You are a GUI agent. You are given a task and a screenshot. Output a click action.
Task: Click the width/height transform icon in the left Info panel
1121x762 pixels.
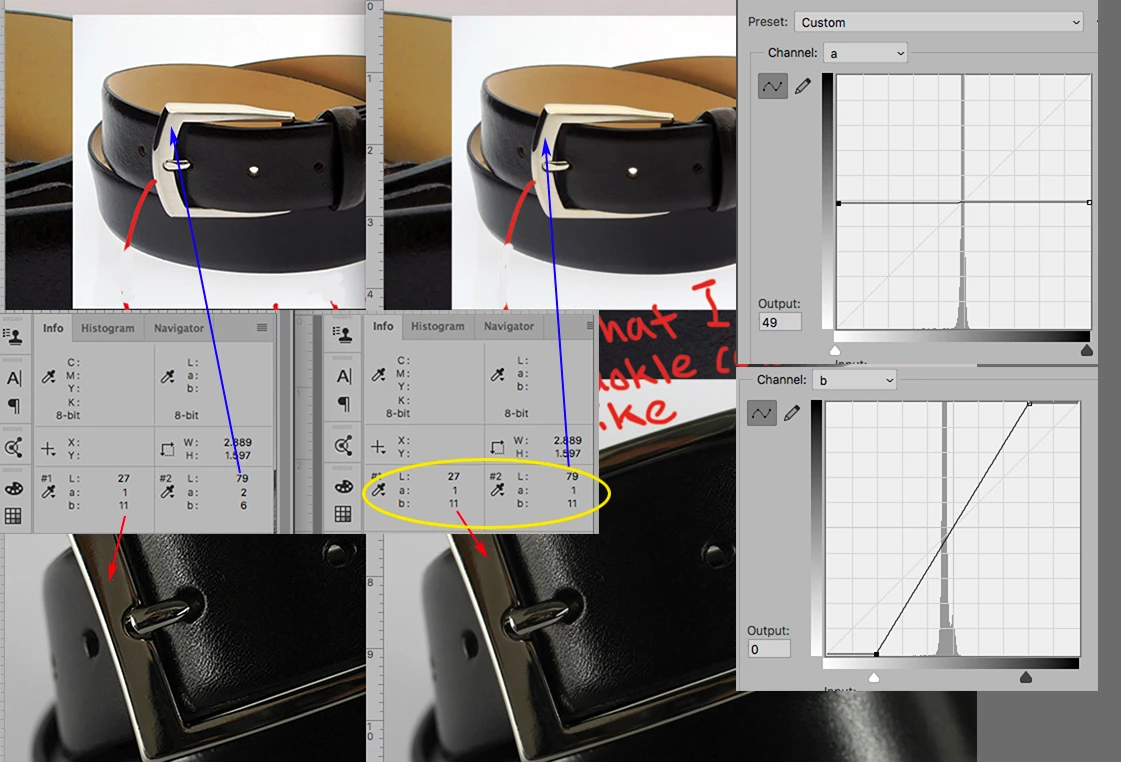167,449
